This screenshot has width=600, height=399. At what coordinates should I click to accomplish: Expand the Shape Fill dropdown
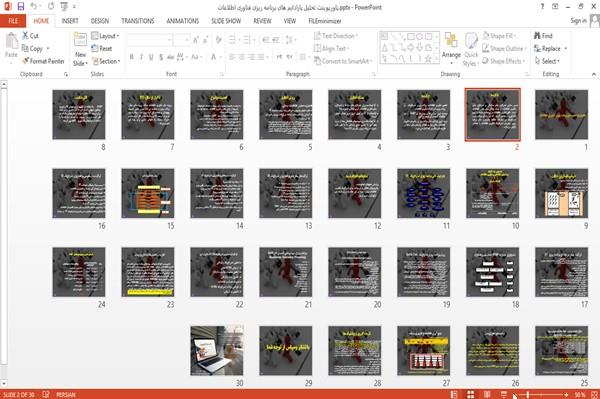499,36
